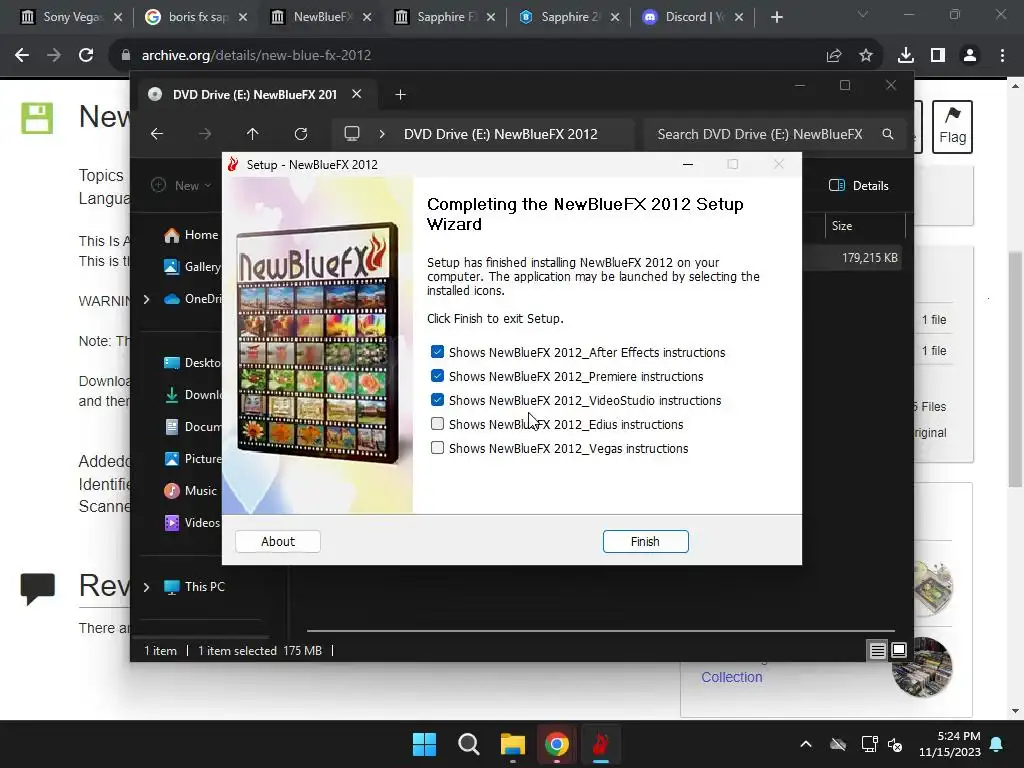The image size is (1024, 768).
Task: Open Videos in Explorer sidebar
Action: coord(191,522)
